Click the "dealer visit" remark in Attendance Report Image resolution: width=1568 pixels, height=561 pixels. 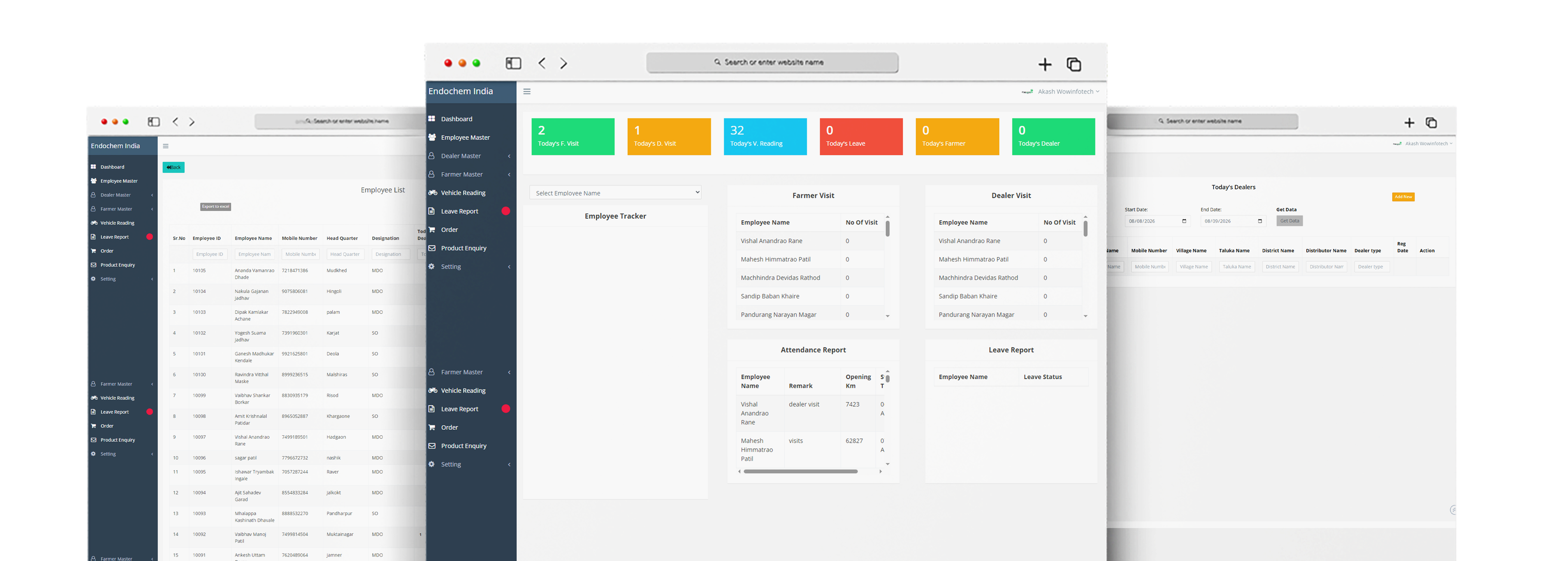coord(804,404)
